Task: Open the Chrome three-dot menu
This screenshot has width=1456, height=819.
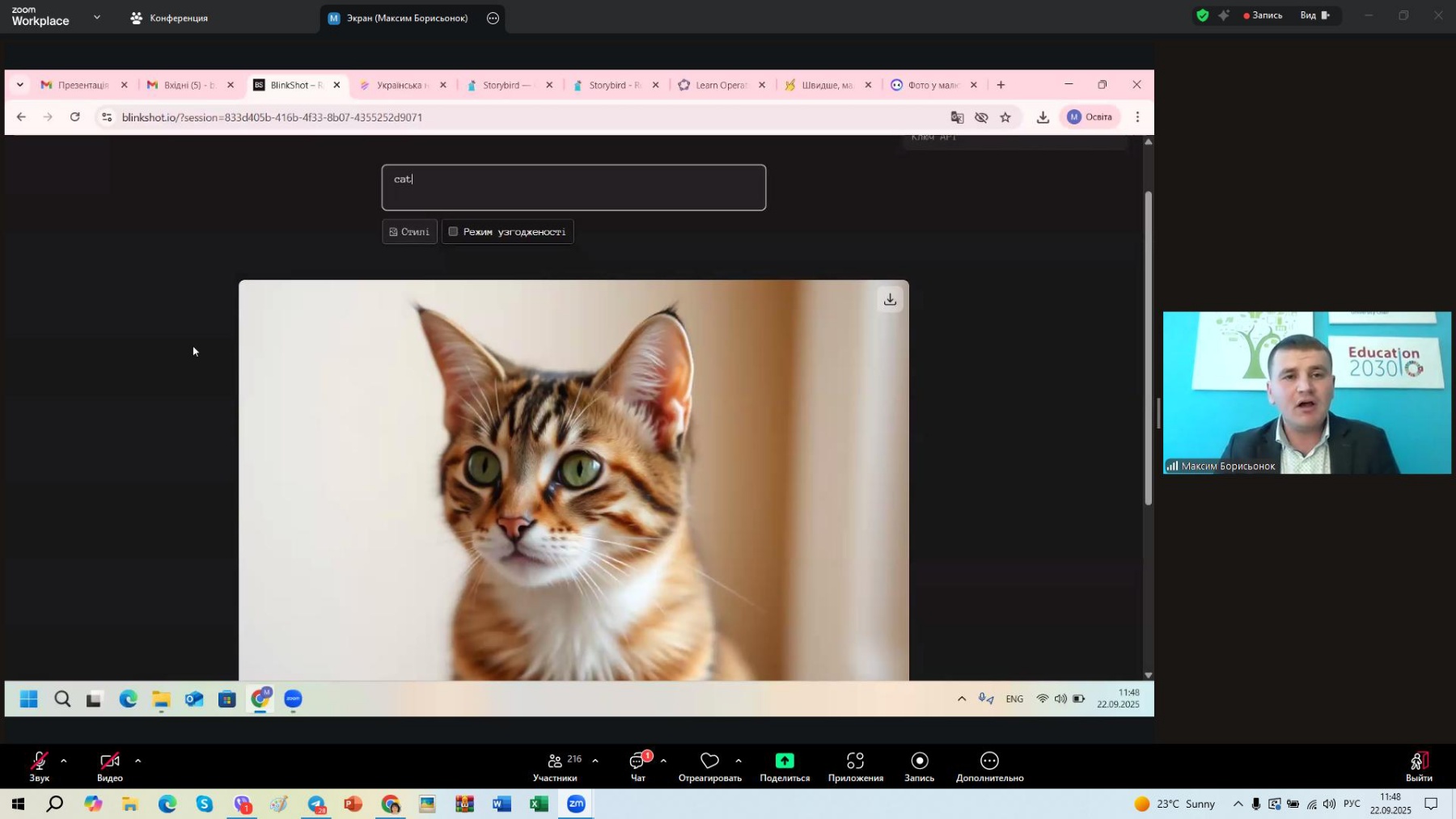Action: (x=1137, y=117)
